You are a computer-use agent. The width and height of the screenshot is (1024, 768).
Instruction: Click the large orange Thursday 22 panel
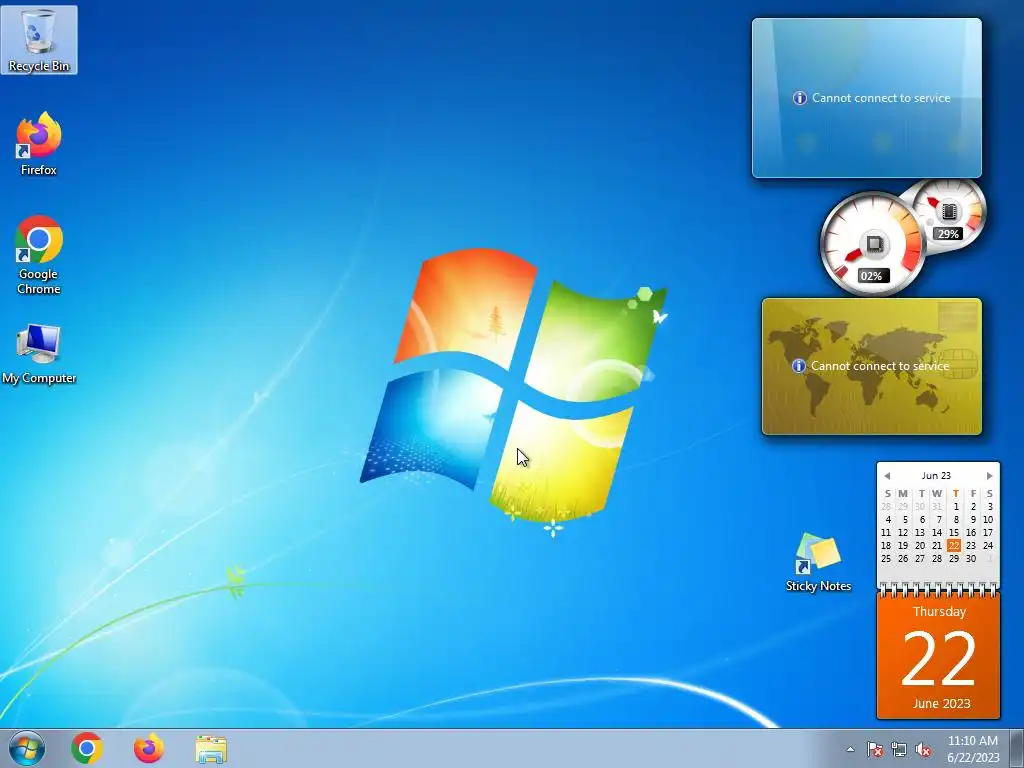(x=938, y=655)
